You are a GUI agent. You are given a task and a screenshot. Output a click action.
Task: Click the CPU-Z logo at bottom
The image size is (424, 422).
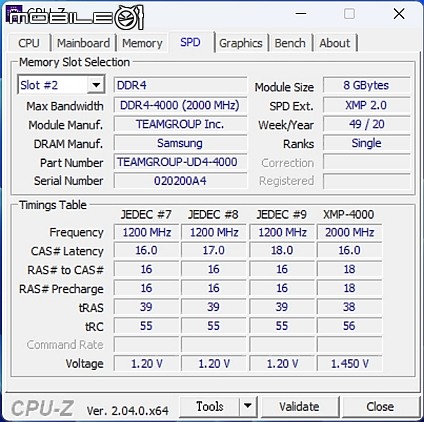tap(42, 408)
